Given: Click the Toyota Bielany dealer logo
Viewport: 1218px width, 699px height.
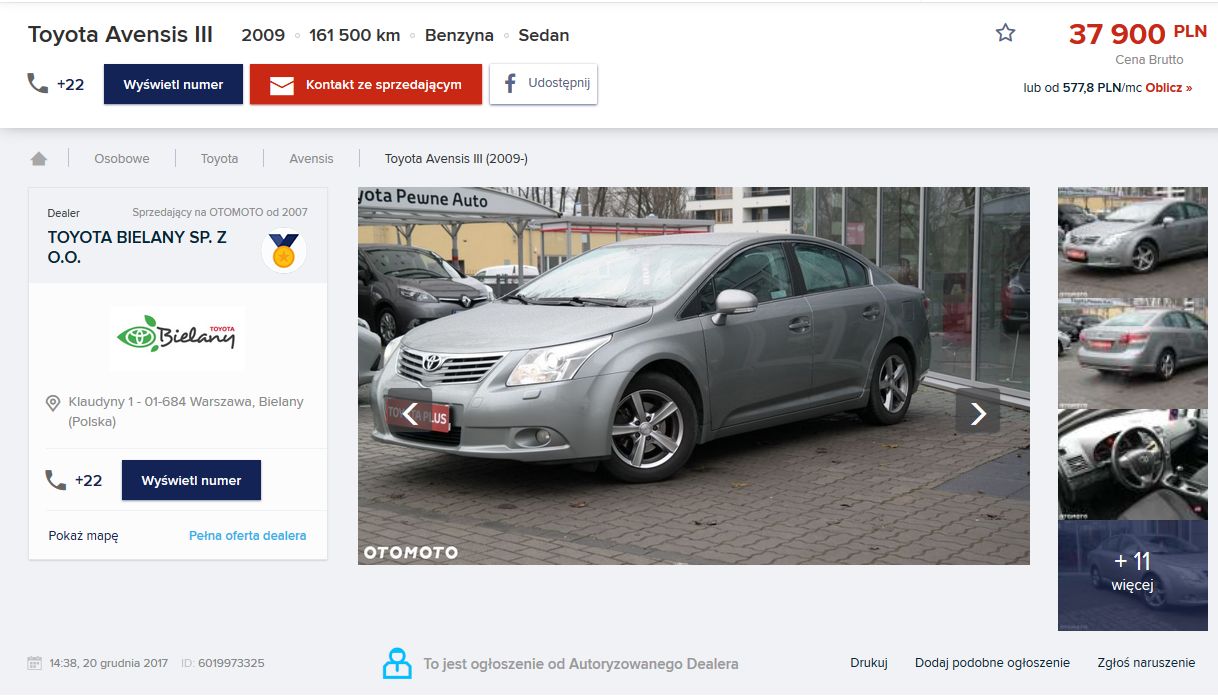Looking at the screenshot, I should (x=177, y=338).
